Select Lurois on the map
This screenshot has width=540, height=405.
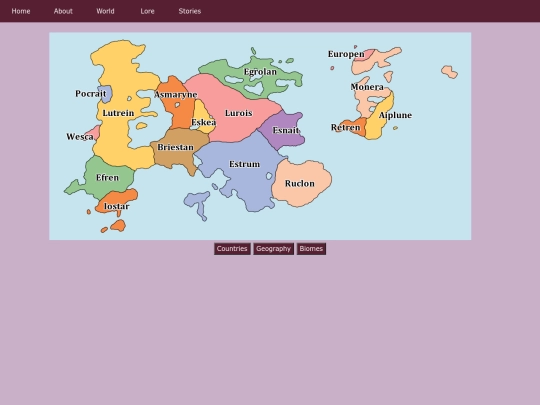point(239,113)
